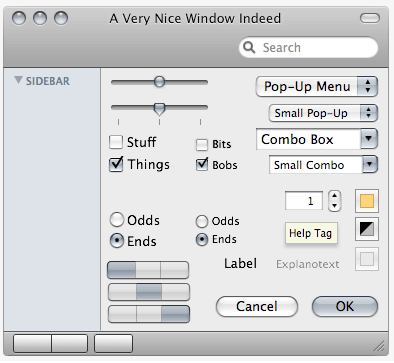This screenshot has width=394, height=363.
Task: Uncheck the small Bobs checkbox
Action: click(202, 165)
